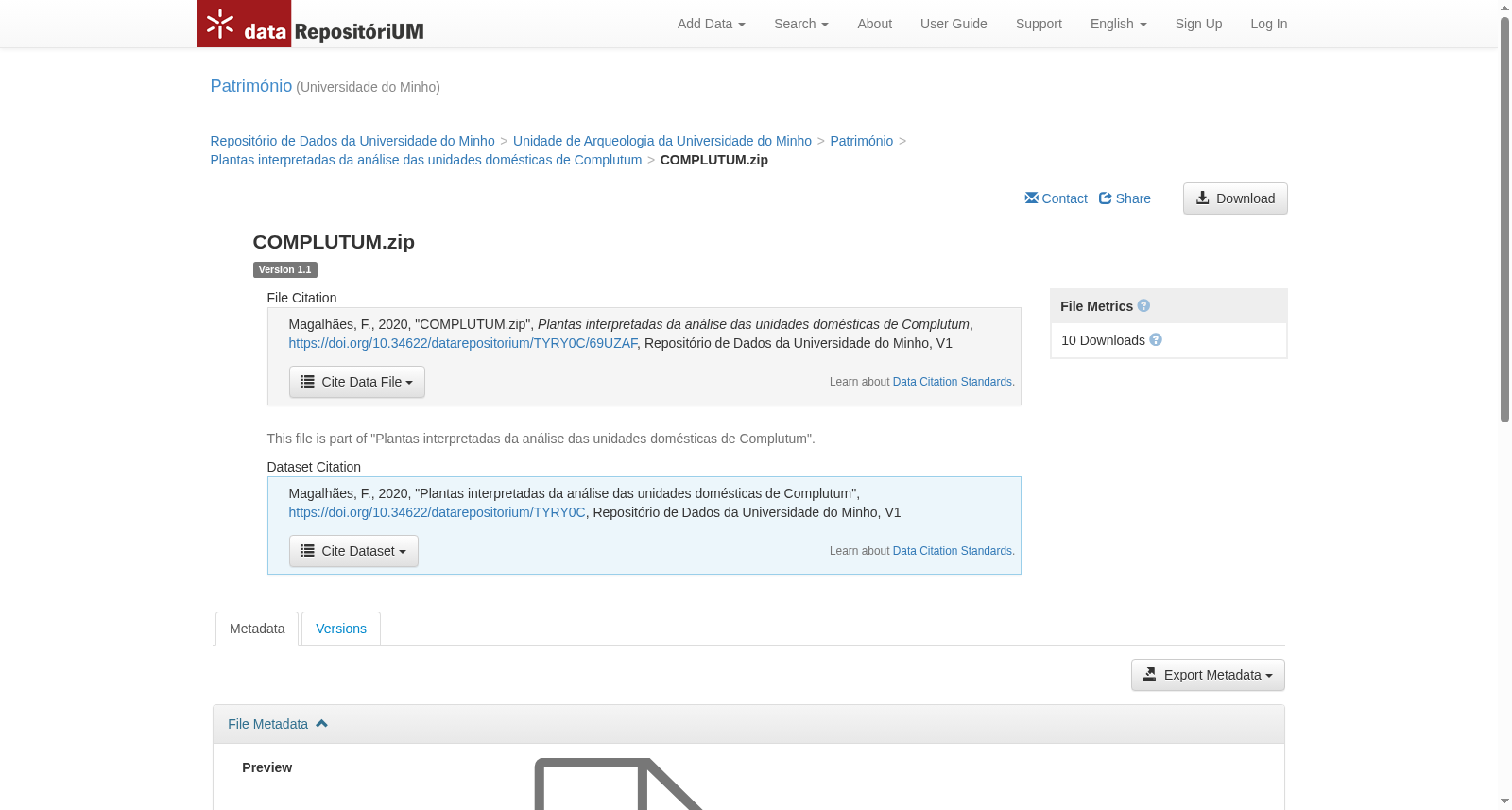Viewport: 1512px width, 810px height.
Task: Open the Export Metadata dropdown
Action: (x=1208, y=675)
